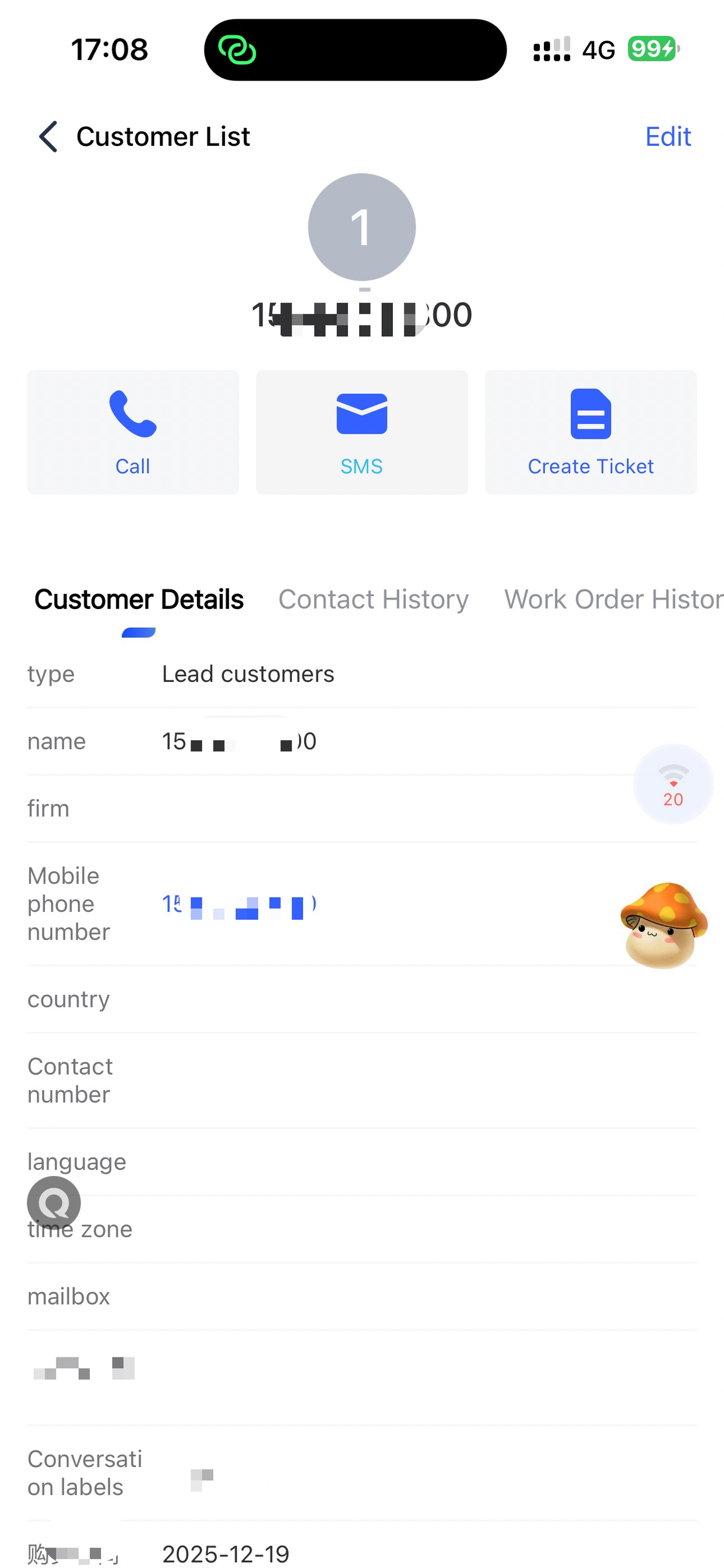Tap the battery indicator in status bar
Image resolution: width=724 pixels, height=1568 pixels.
pyautogui.click(x=653, y=48)
